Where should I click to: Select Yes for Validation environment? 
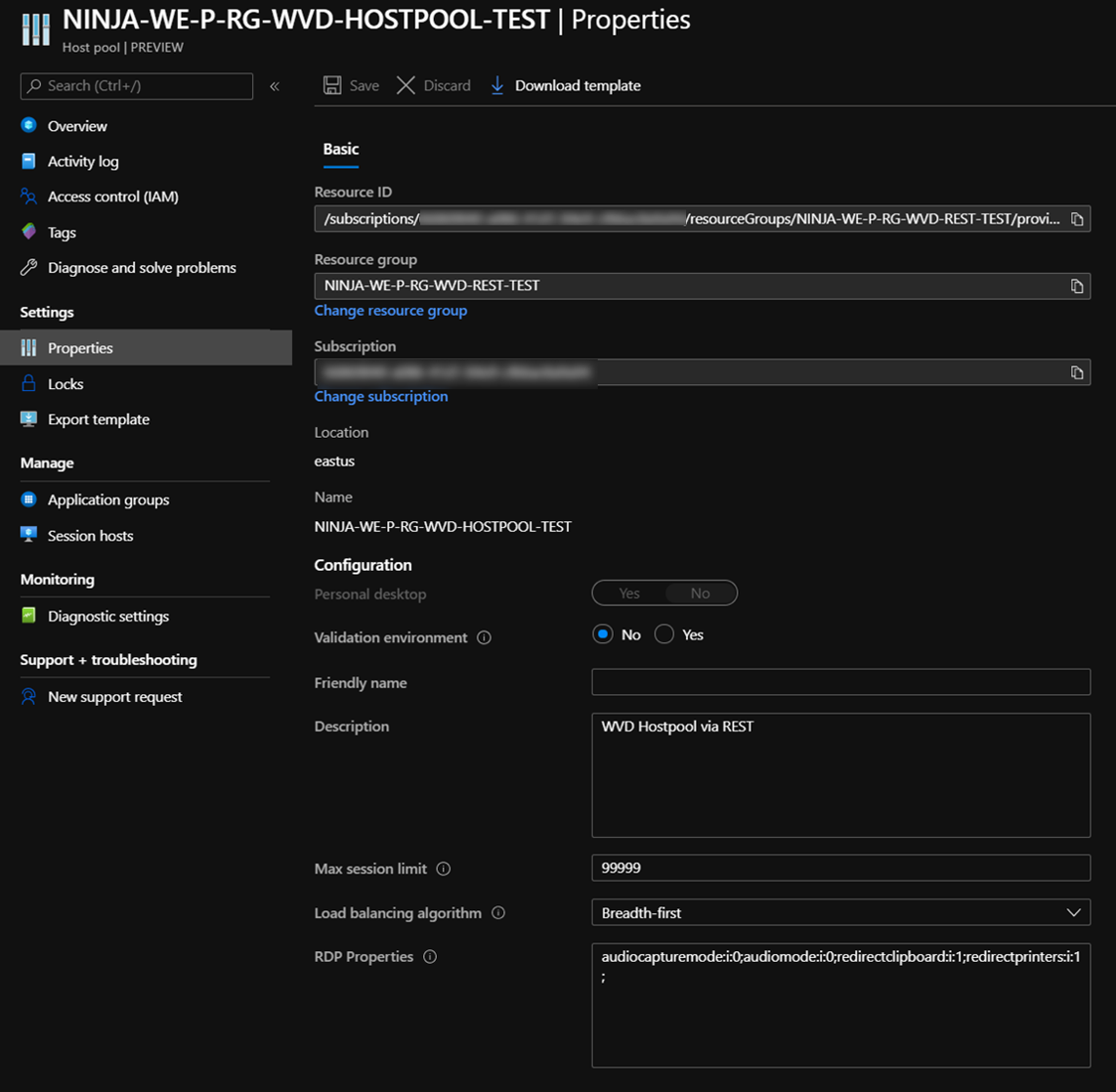click(x=665, y=634)
